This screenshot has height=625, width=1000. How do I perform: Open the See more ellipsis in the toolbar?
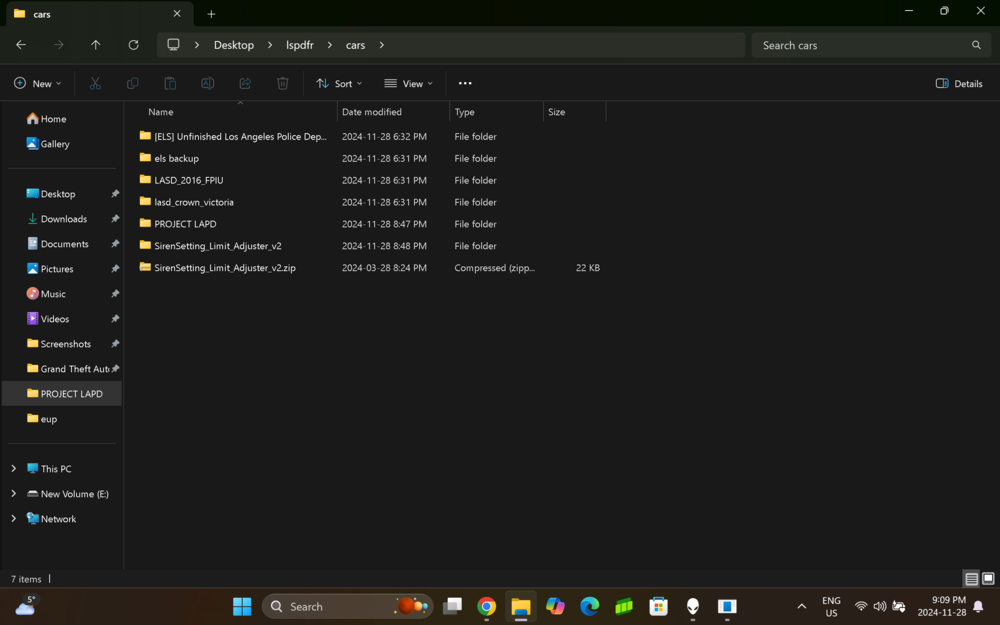point(464,83)
